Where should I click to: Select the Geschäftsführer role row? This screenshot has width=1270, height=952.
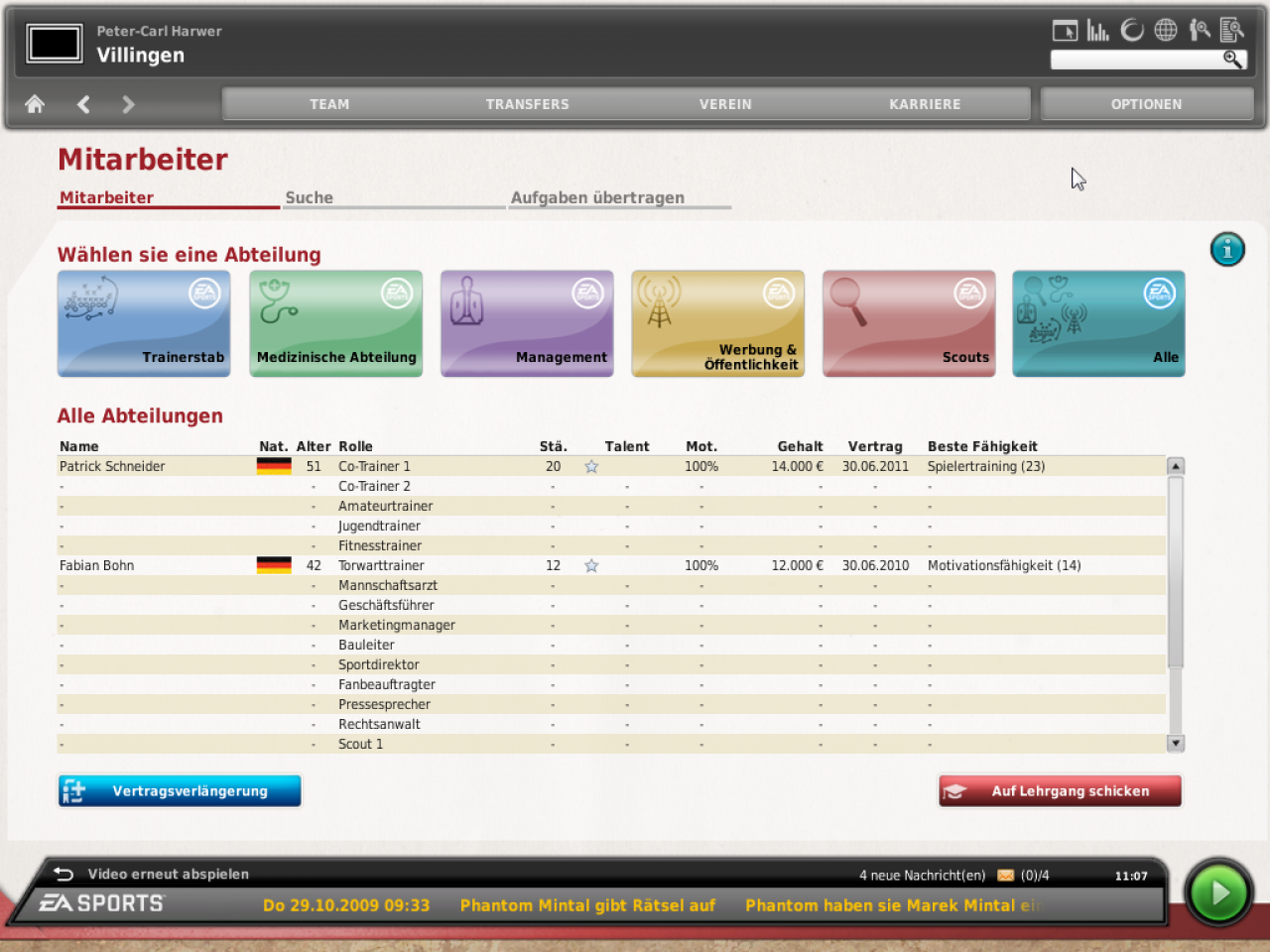[611, 605]
